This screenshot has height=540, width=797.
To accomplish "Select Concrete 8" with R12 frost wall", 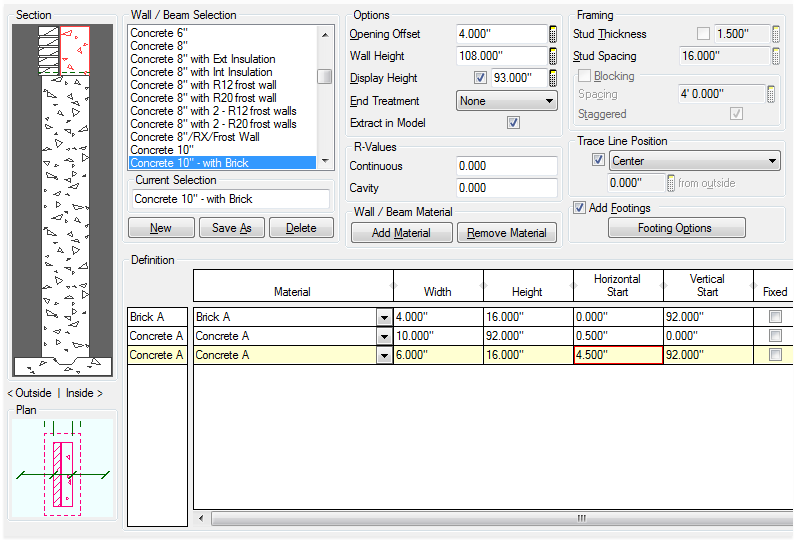I will point(203,85).
